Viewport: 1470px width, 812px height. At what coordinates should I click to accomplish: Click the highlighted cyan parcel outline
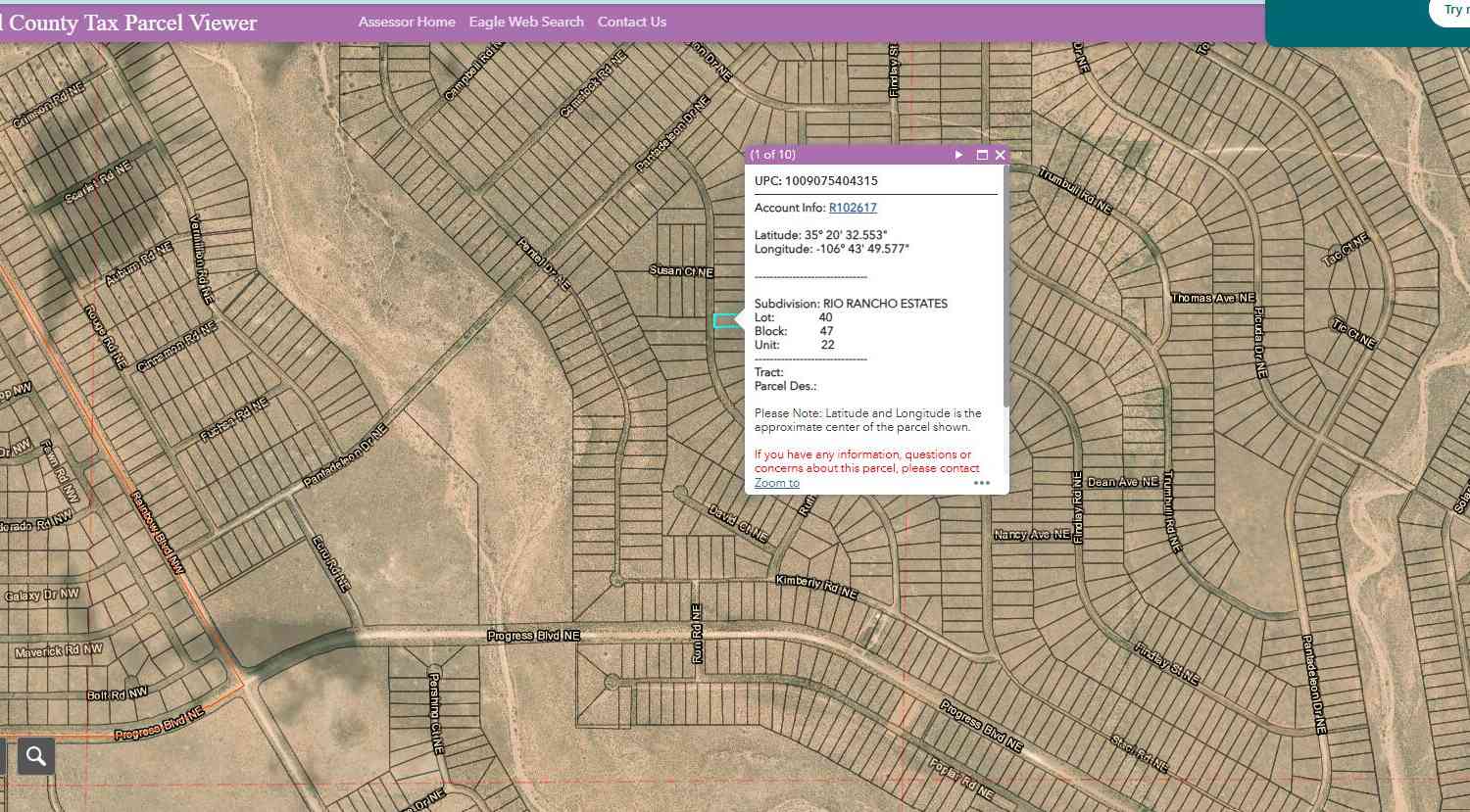(725, 320)
